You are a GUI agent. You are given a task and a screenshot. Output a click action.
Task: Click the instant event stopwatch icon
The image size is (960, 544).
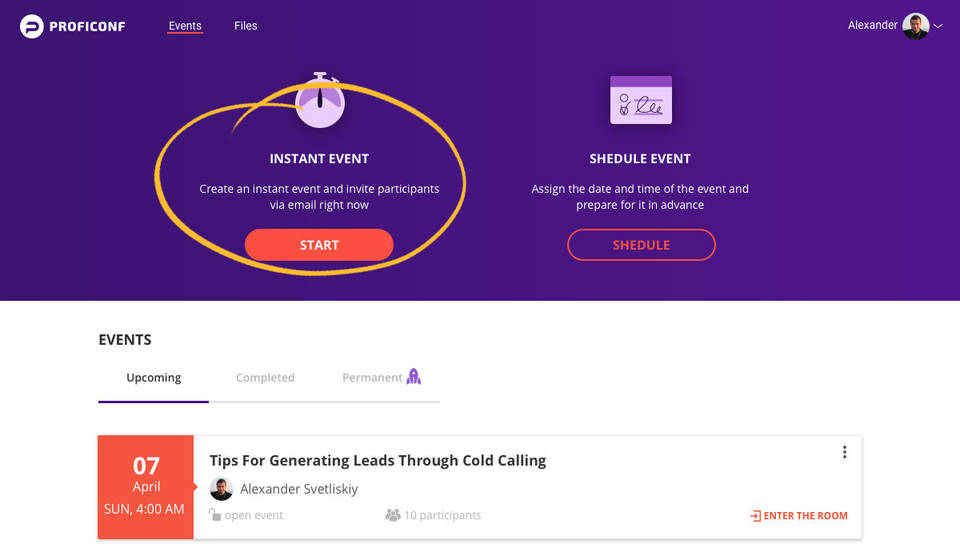320,100
